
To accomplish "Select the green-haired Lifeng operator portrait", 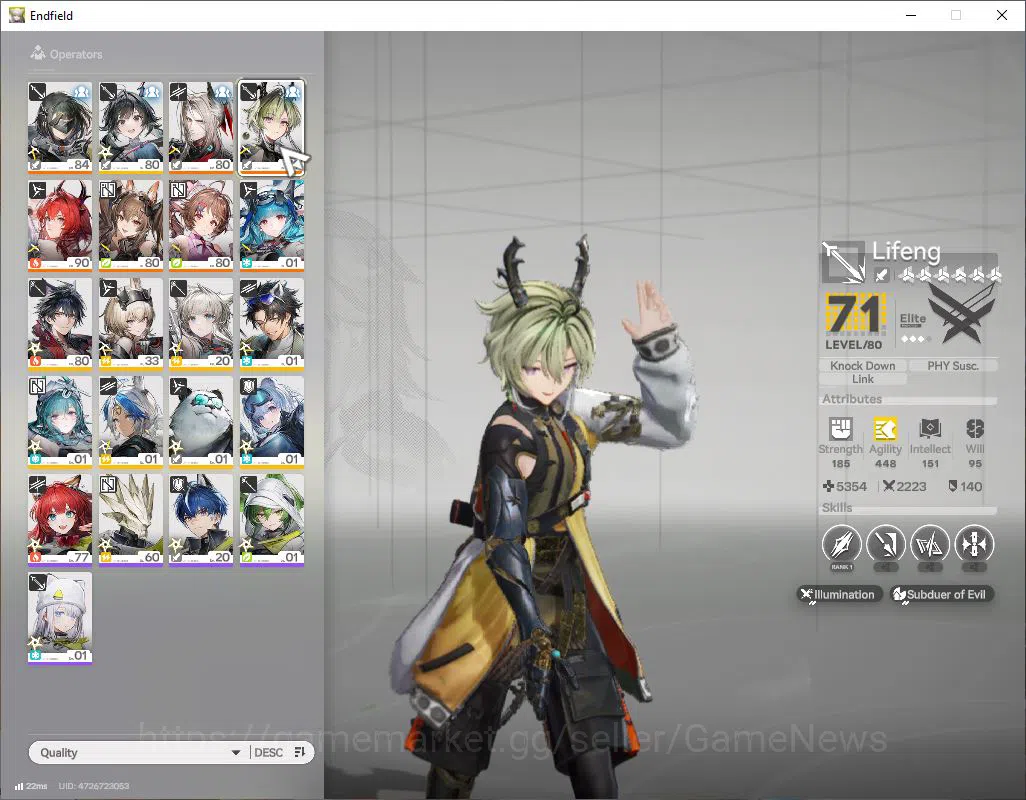I will point(272,127).
